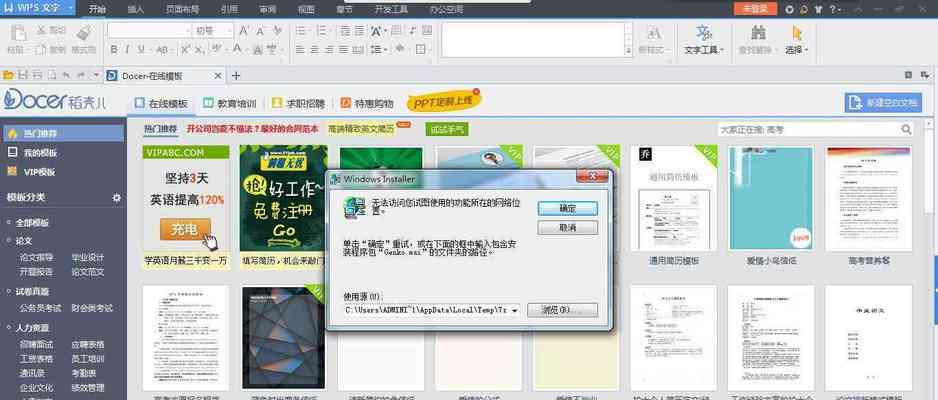Select the 在线模板 Docer tab
938x400 pixels.
coord(162,103)
